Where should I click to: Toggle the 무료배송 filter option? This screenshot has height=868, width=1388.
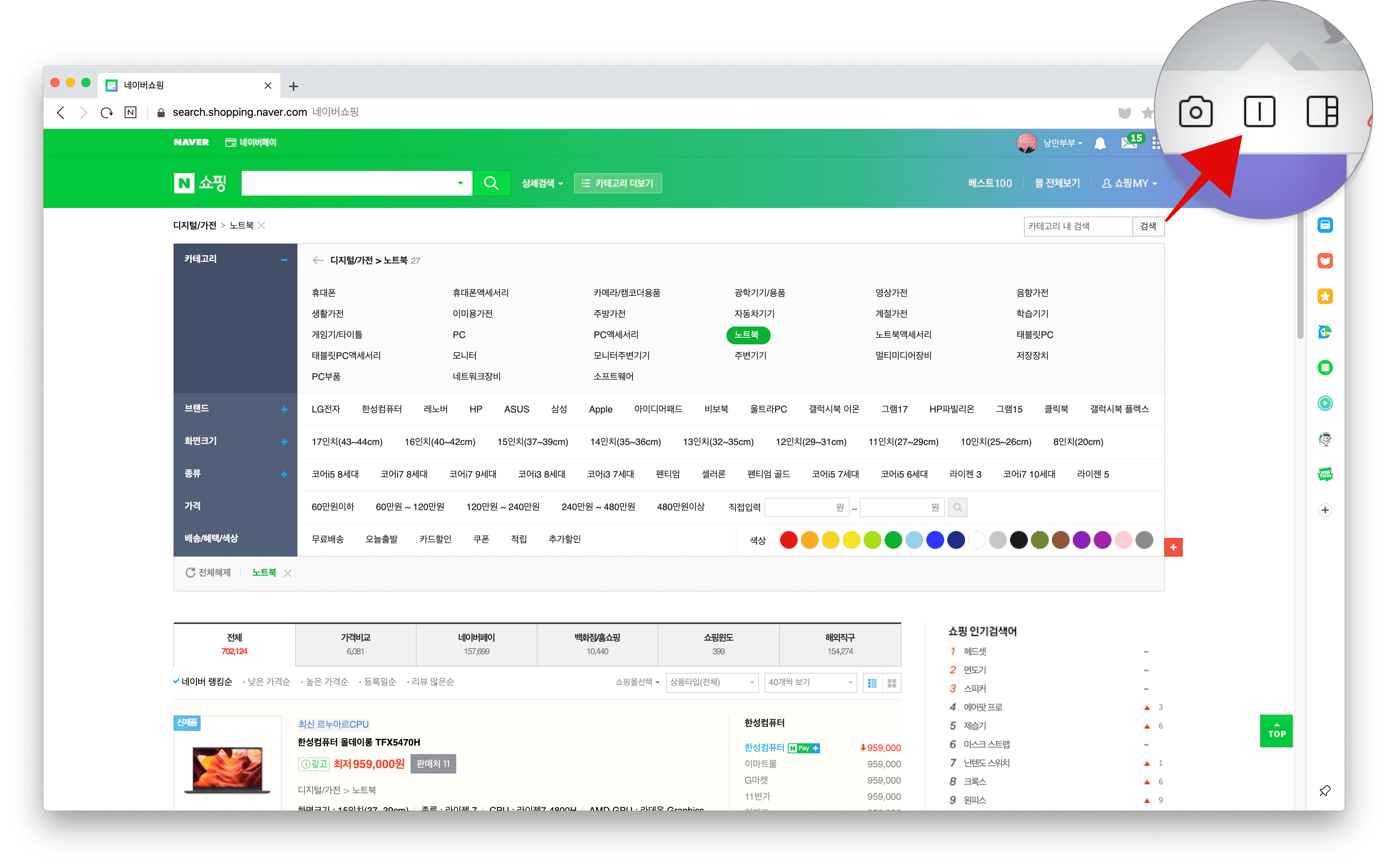pyautogui.click(x=327, y=539)
